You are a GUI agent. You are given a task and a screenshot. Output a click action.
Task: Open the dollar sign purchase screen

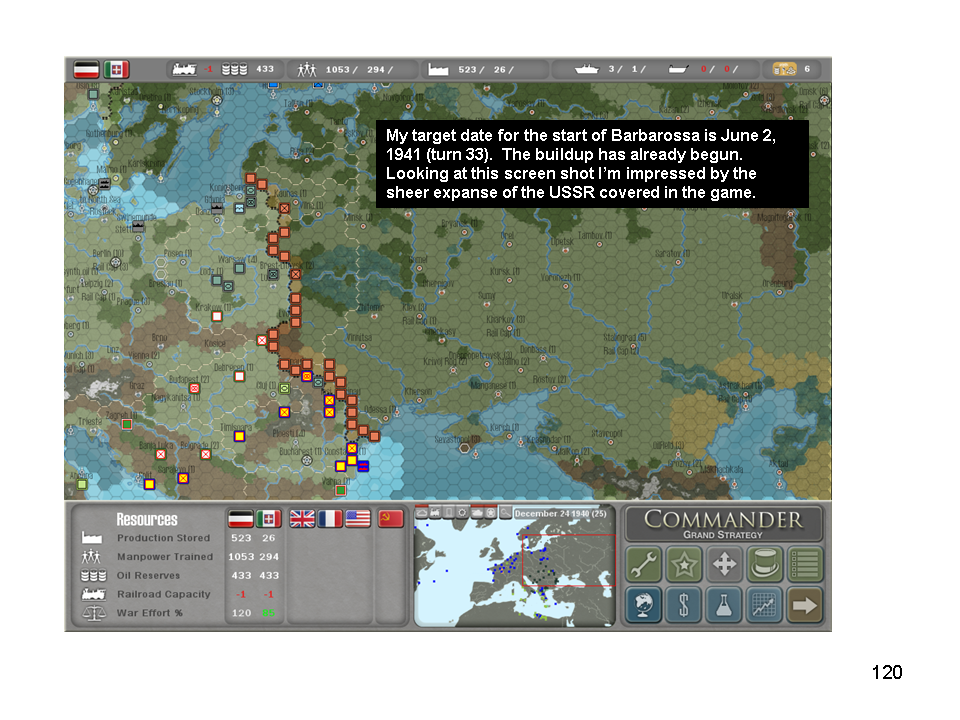685,604
